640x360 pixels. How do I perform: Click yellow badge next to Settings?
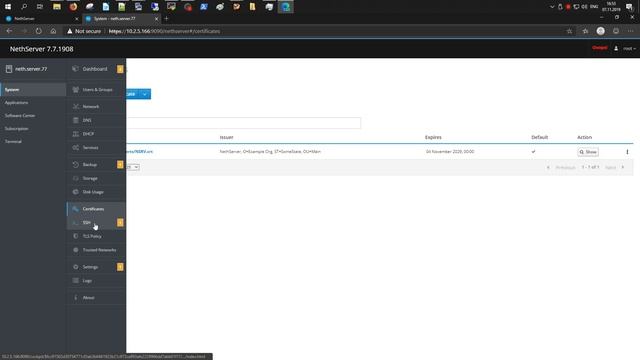[120, 267]
